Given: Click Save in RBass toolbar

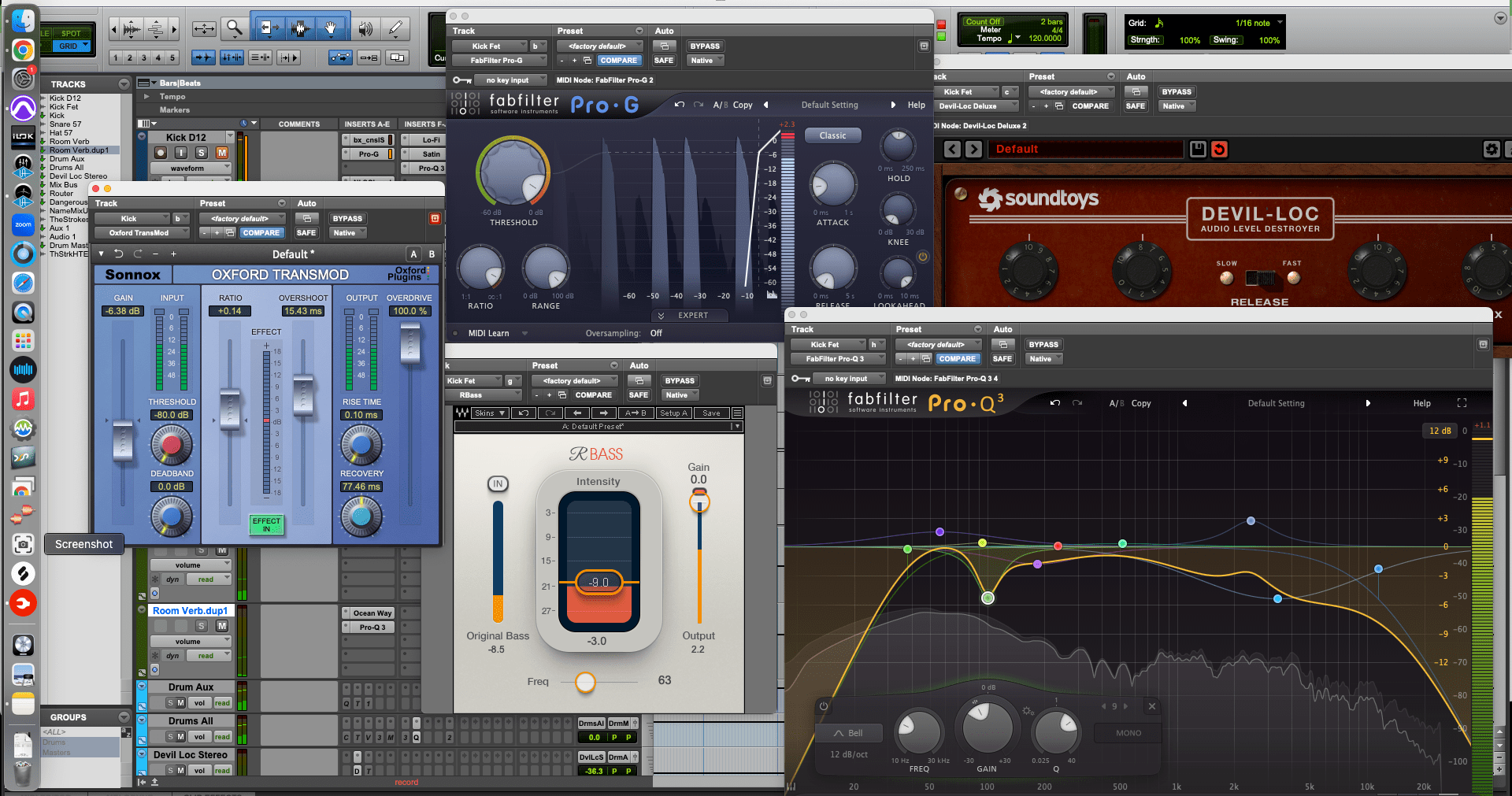Looking at the screenshot, I should (x=711, y=413).
